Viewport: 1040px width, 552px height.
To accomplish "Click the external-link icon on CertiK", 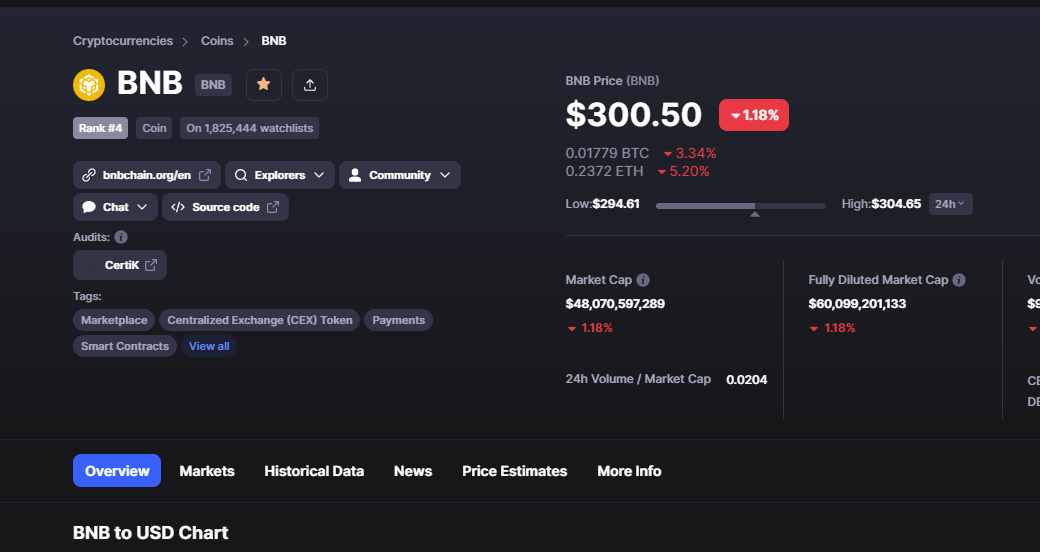I will click(151, 265).
